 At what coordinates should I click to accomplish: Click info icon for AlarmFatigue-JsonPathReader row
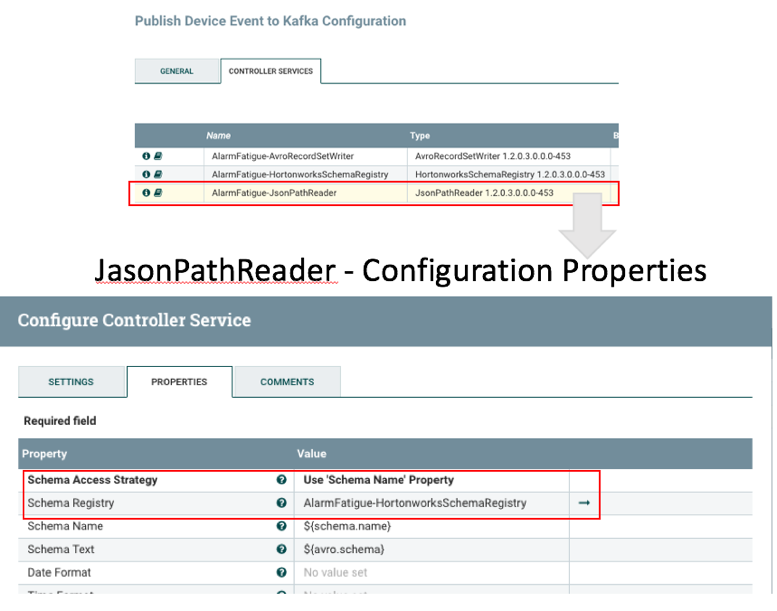click(146, 193)
